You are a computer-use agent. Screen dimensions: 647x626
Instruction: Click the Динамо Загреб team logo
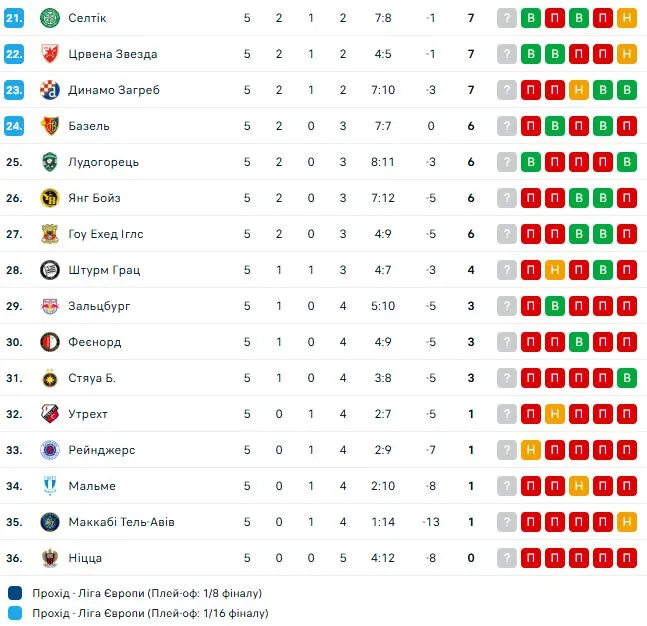coord(50,90)
